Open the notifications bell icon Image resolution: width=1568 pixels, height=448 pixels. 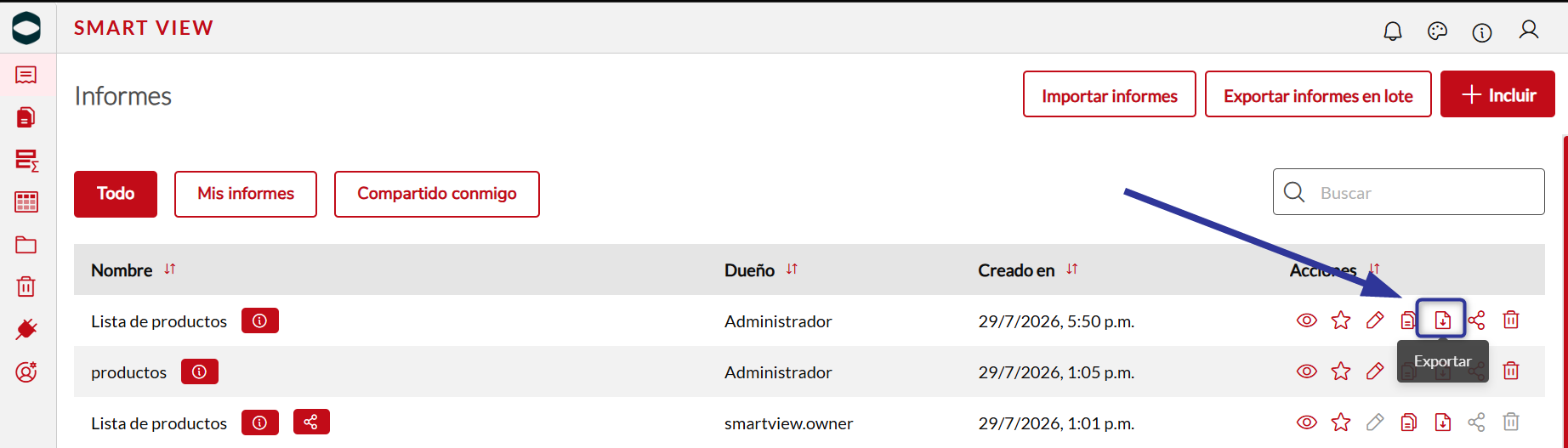1393,31
